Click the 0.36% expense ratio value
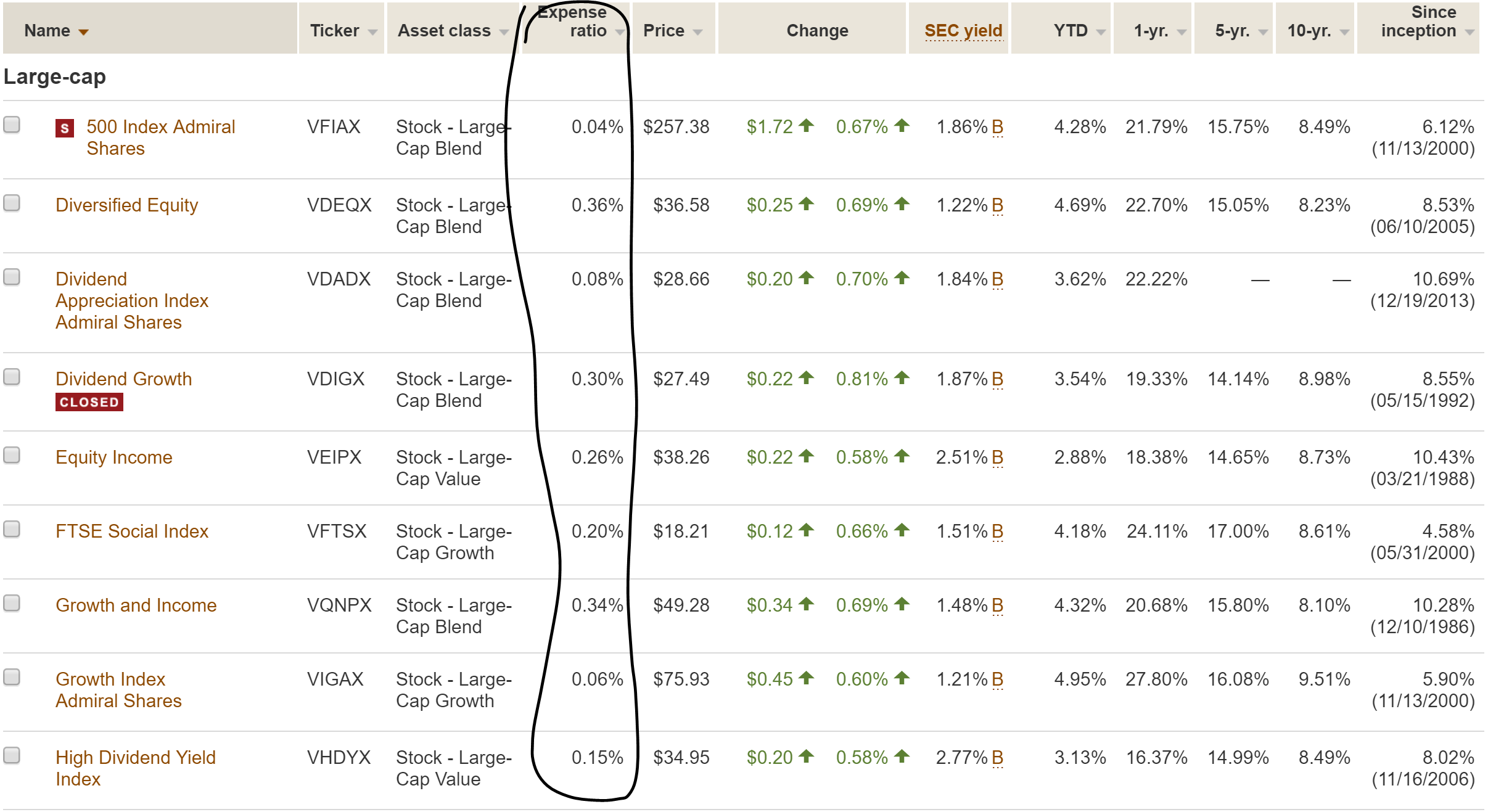1488x812 pixels. tap(597, 205)
